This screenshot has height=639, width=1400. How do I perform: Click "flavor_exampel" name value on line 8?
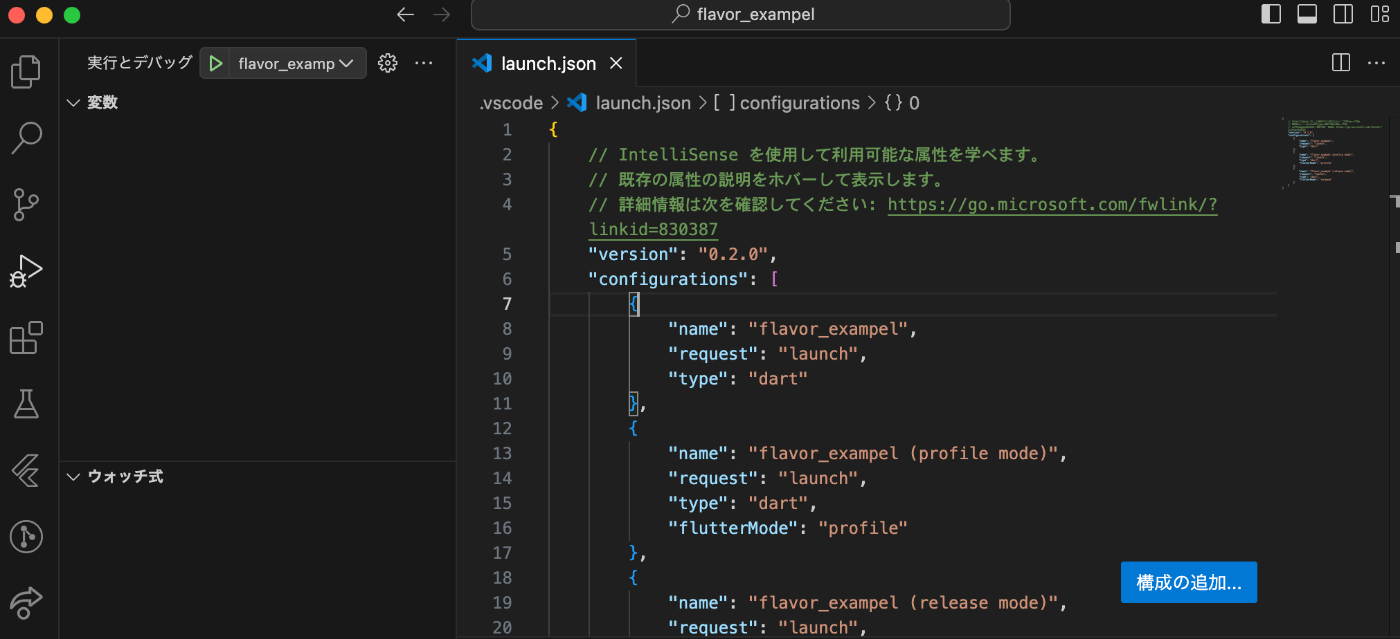(828, 329)
